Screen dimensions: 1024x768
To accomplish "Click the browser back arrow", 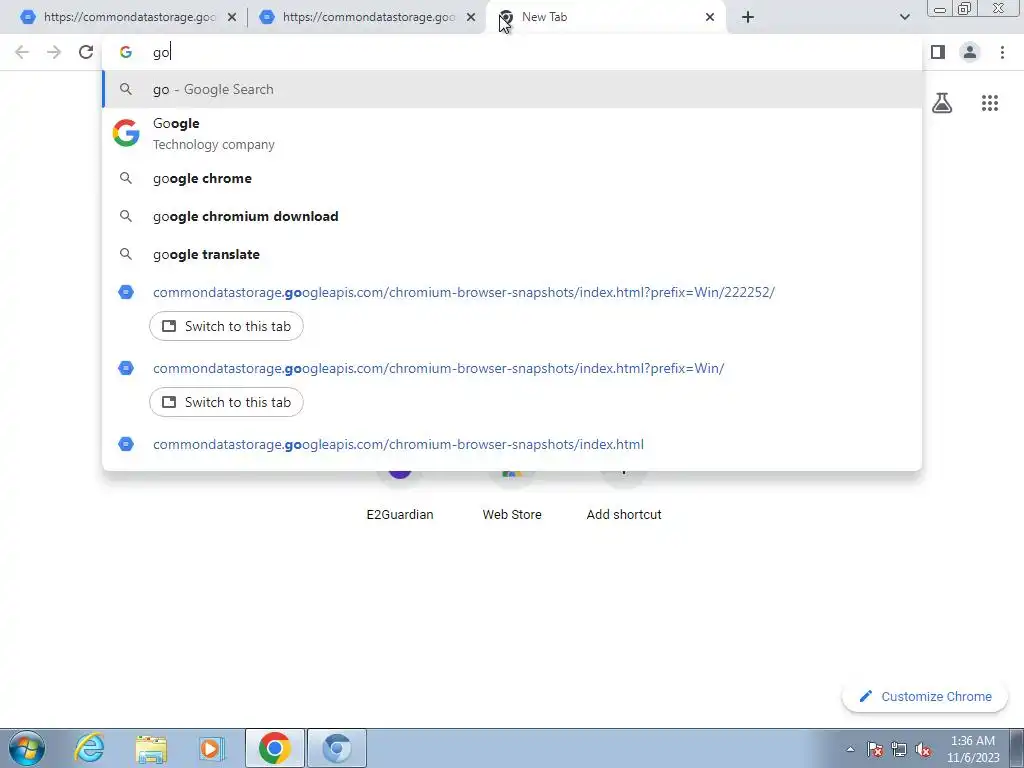I will coord(22,52).
